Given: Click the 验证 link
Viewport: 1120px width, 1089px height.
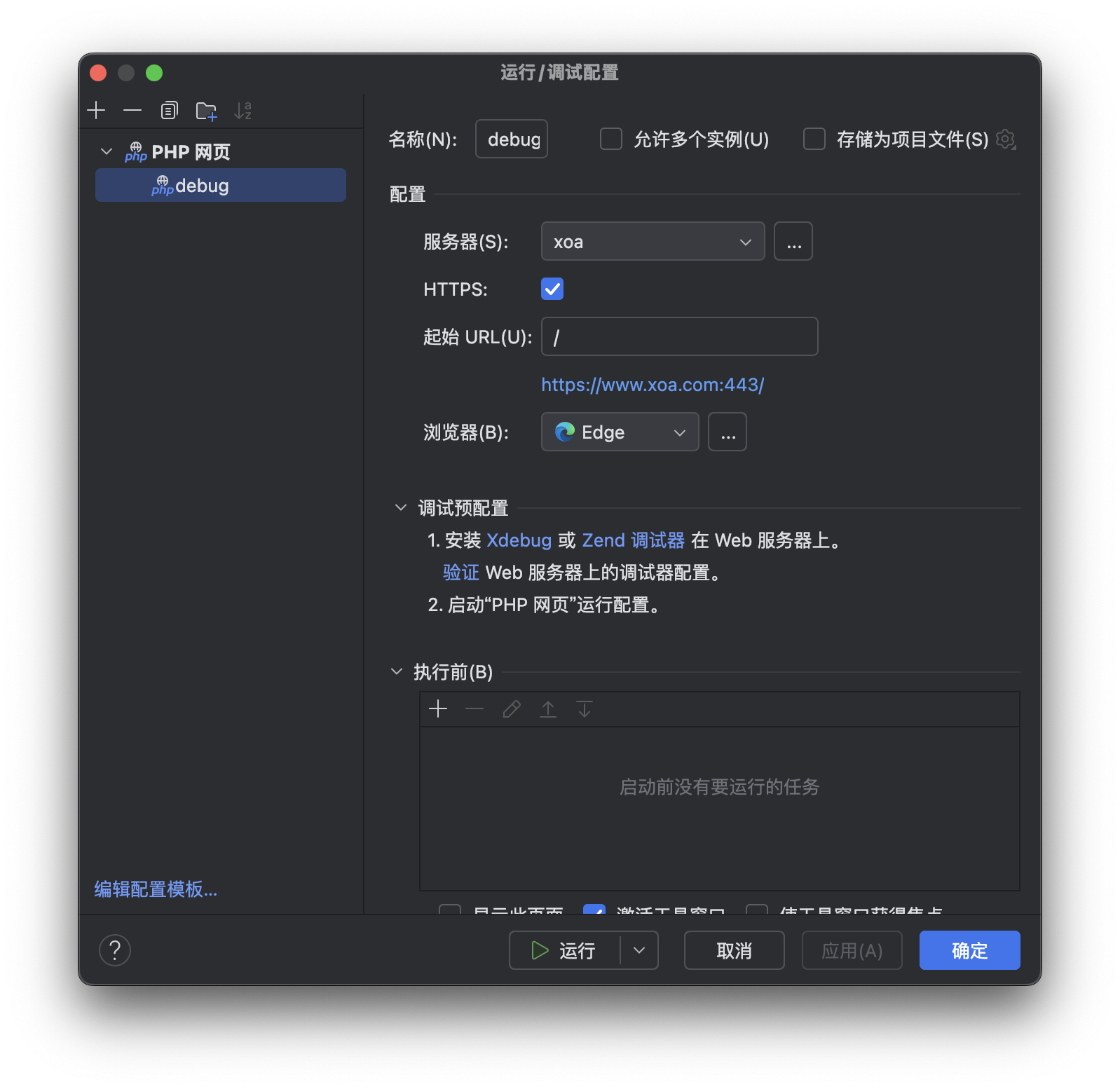Looking at the screenshot, I should [461, 573].
